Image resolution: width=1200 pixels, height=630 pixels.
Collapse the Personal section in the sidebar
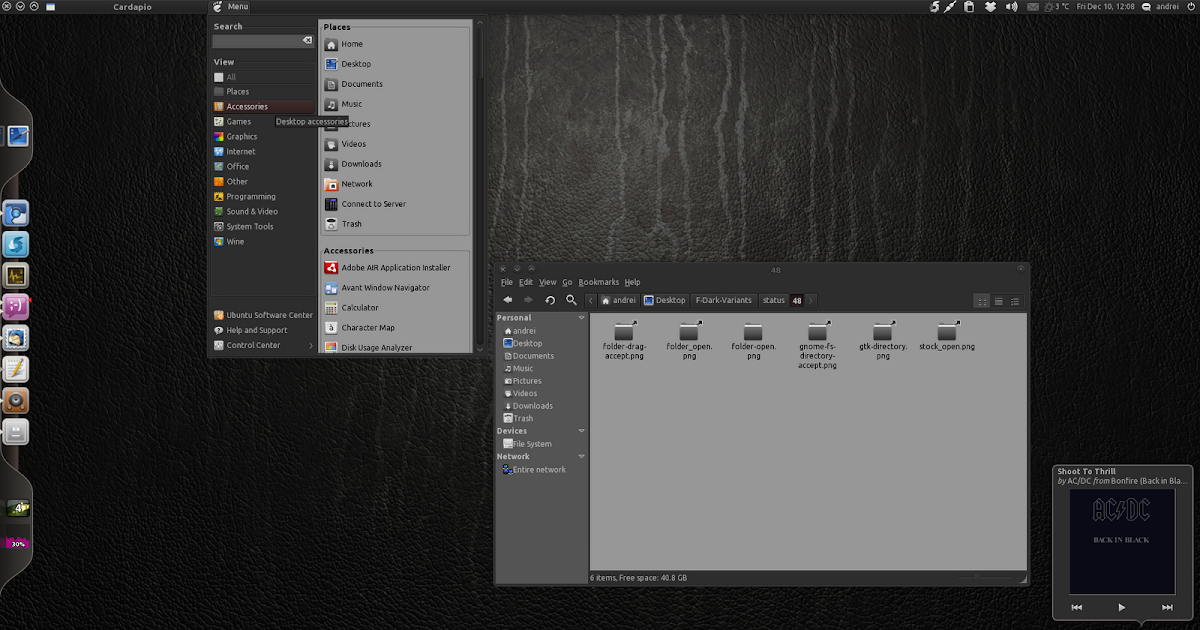click(x=580, y=317)
